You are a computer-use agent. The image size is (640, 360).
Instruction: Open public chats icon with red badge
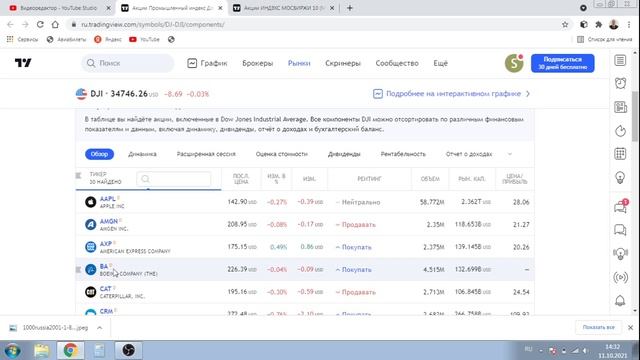coord(620,207)
